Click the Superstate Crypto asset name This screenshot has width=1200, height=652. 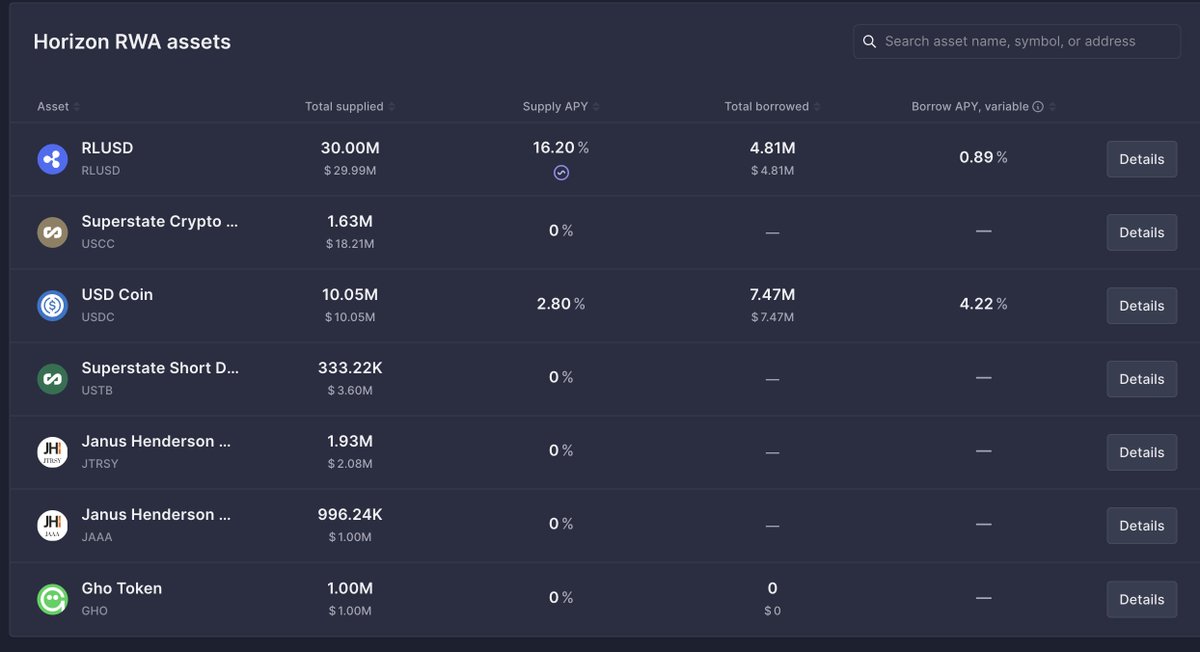pyautogui.click(x=160, y=221)
